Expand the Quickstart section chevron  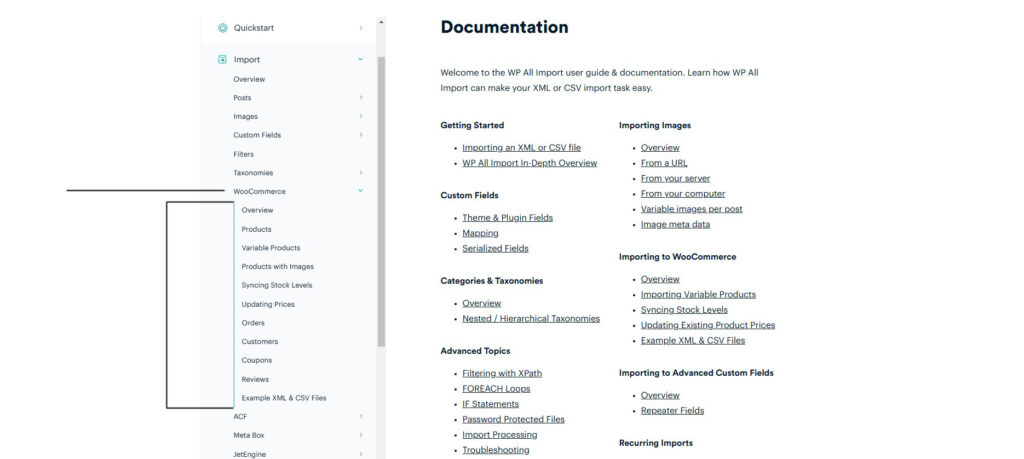(x=360, y=28)
